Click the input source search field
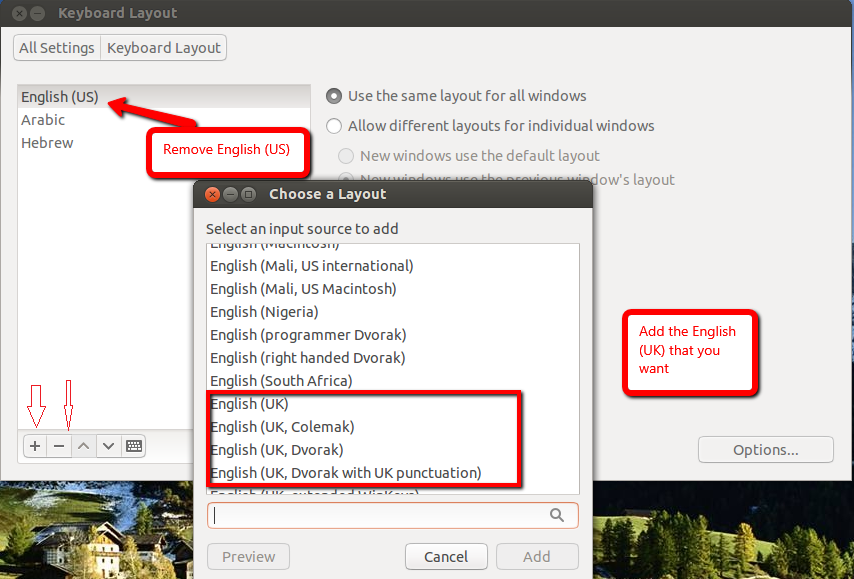This screenshot has width=854, height=579. 380,515
